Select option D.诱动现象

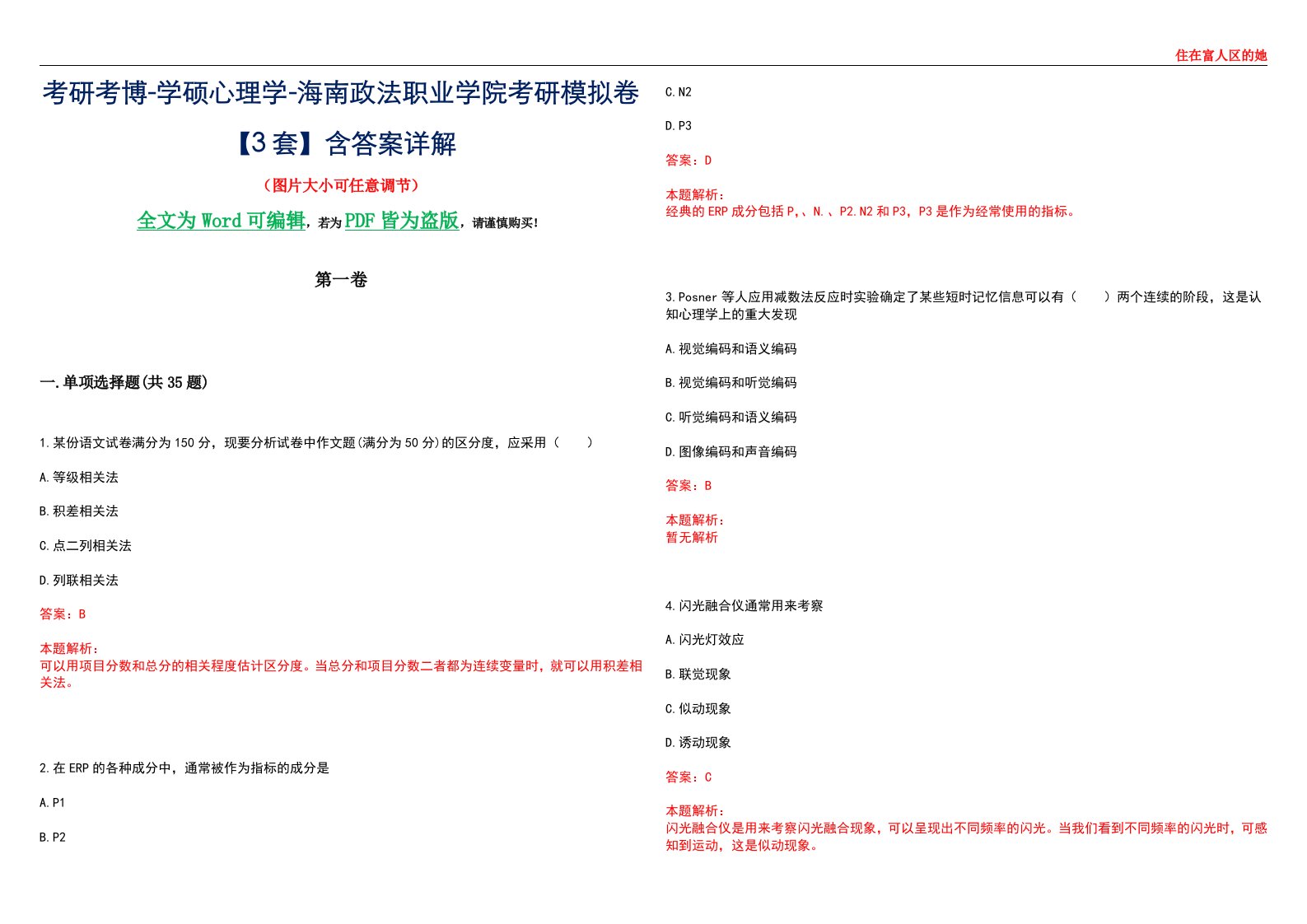[x=698, y=743]
